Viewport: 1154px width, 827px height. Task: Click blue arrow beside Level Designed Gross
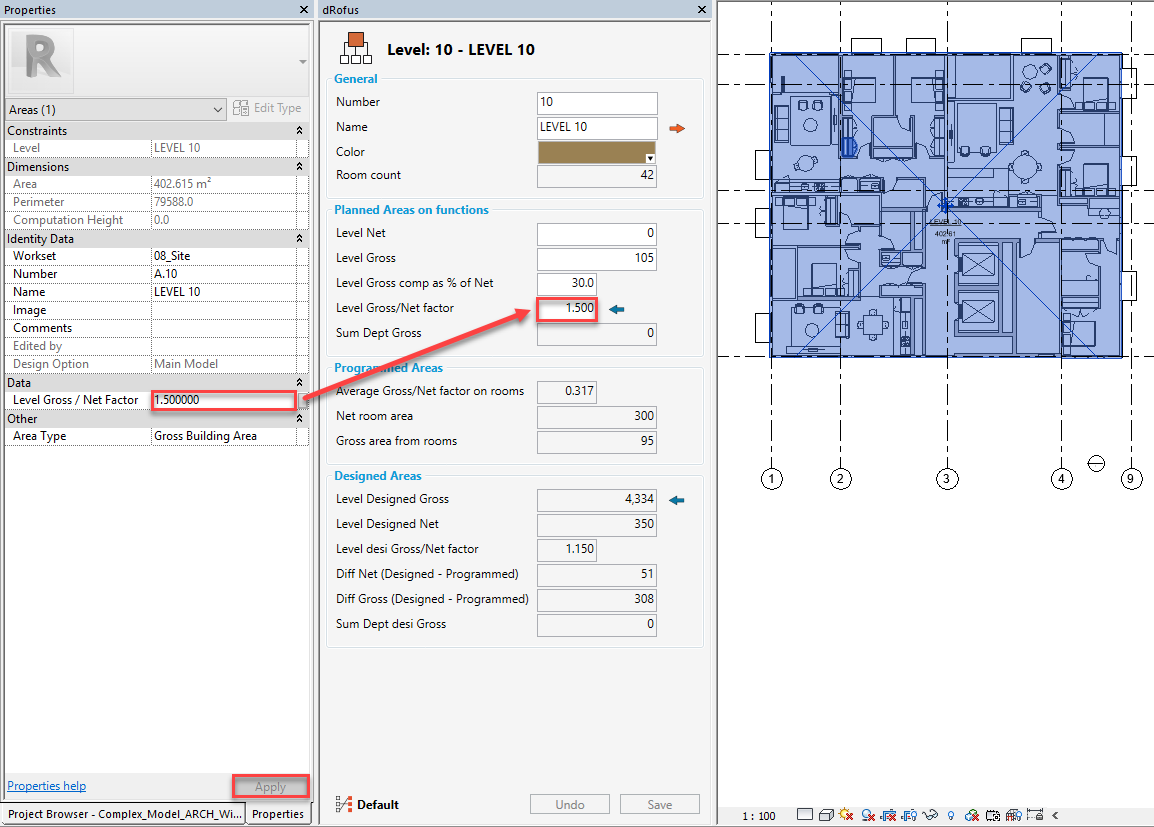pos(677,500)
